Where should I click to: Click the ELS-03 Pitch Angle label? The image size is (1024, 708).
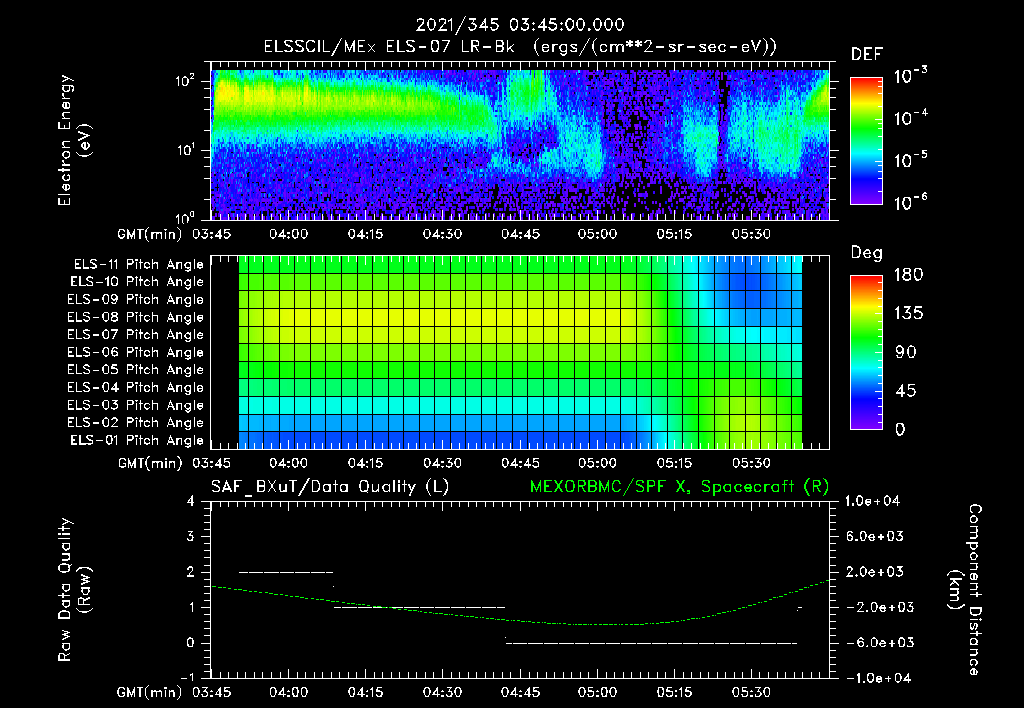pyautogui.click(x=135, y=405)
